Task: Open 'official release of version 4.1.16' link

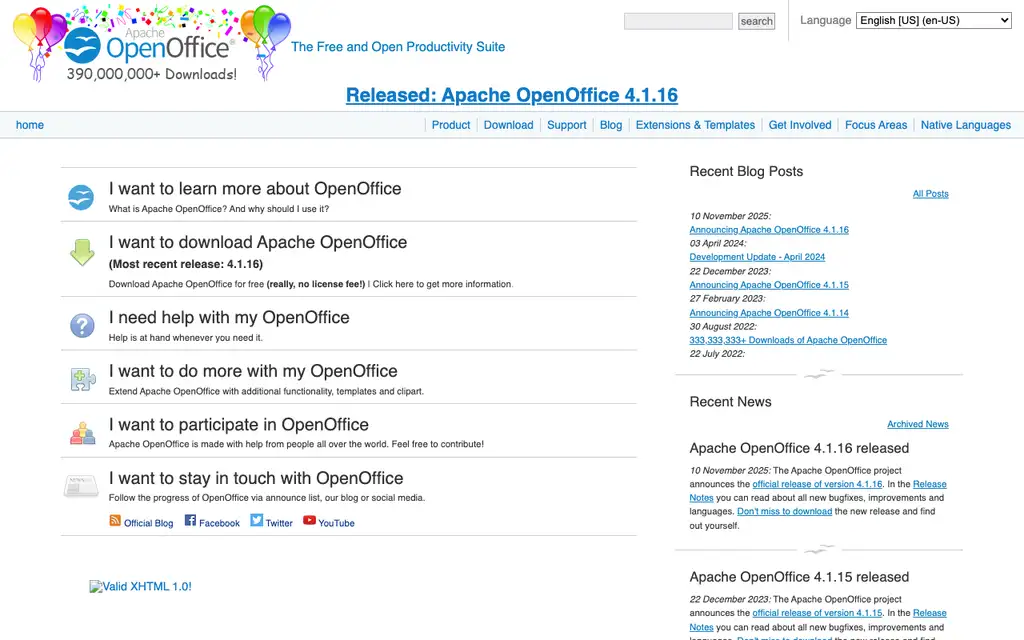Action: coord(817,485)
